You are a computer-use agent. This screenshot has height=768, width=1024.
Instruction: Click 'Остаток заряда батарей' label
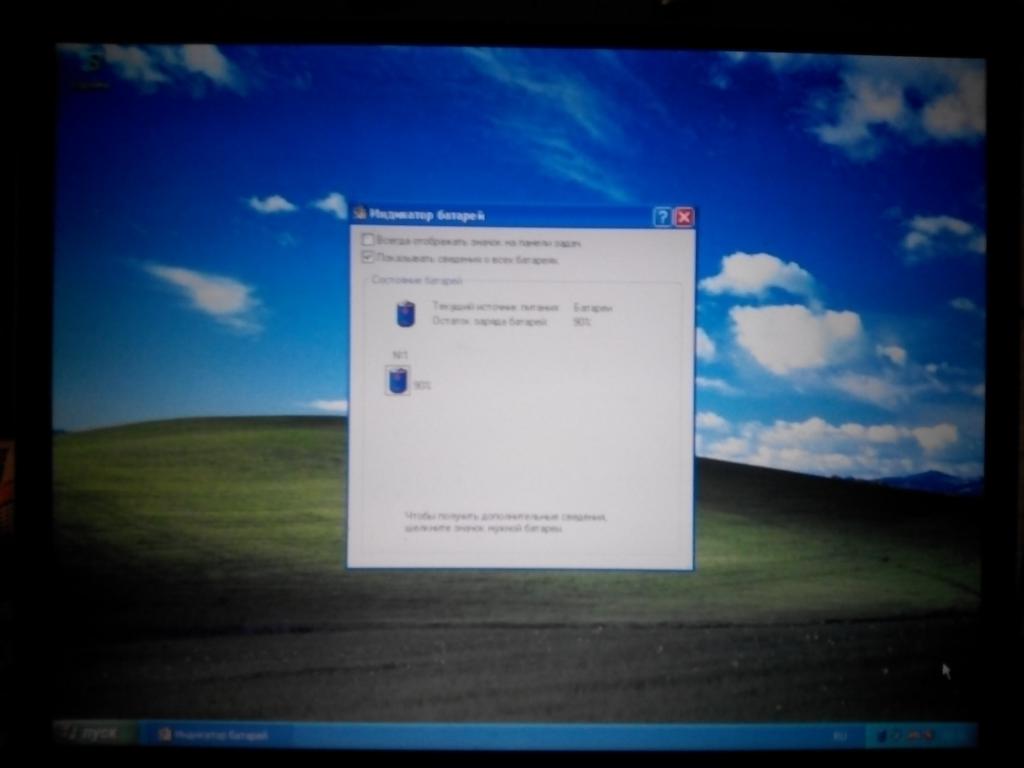(489, 321)
